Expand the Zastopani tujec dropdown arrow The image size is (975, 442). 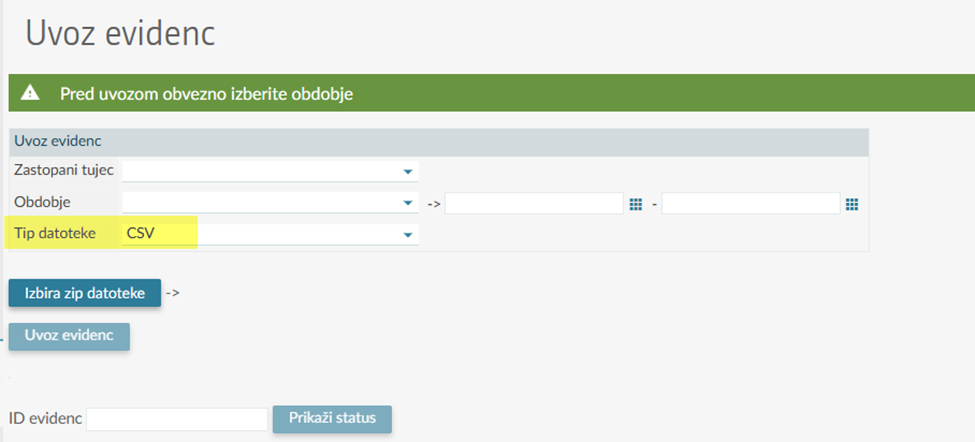tap(407, 172)
